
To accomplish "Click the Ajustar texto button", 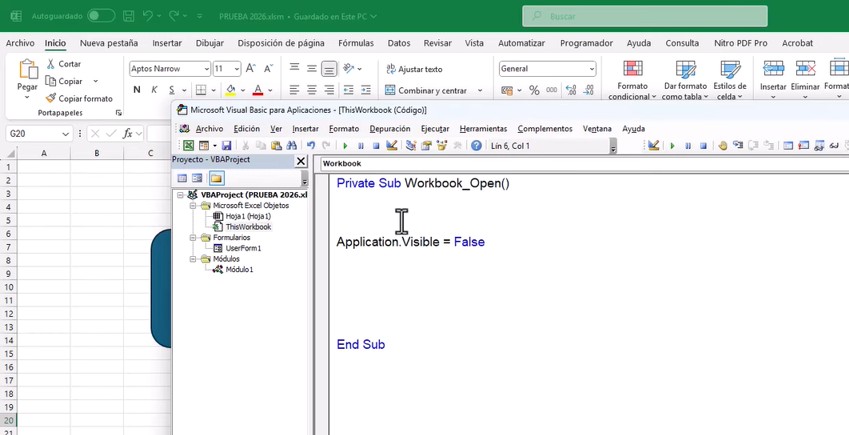I will coord(413,69).
